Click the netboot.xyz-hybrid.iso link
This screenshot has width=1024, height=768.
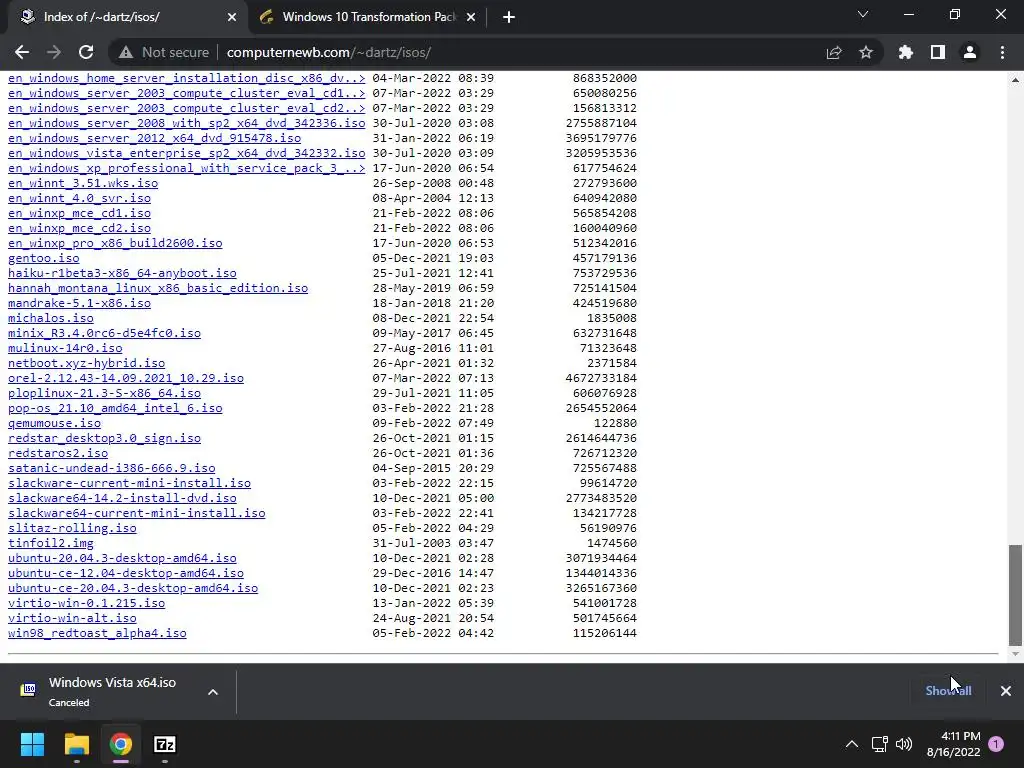point(86,364)
